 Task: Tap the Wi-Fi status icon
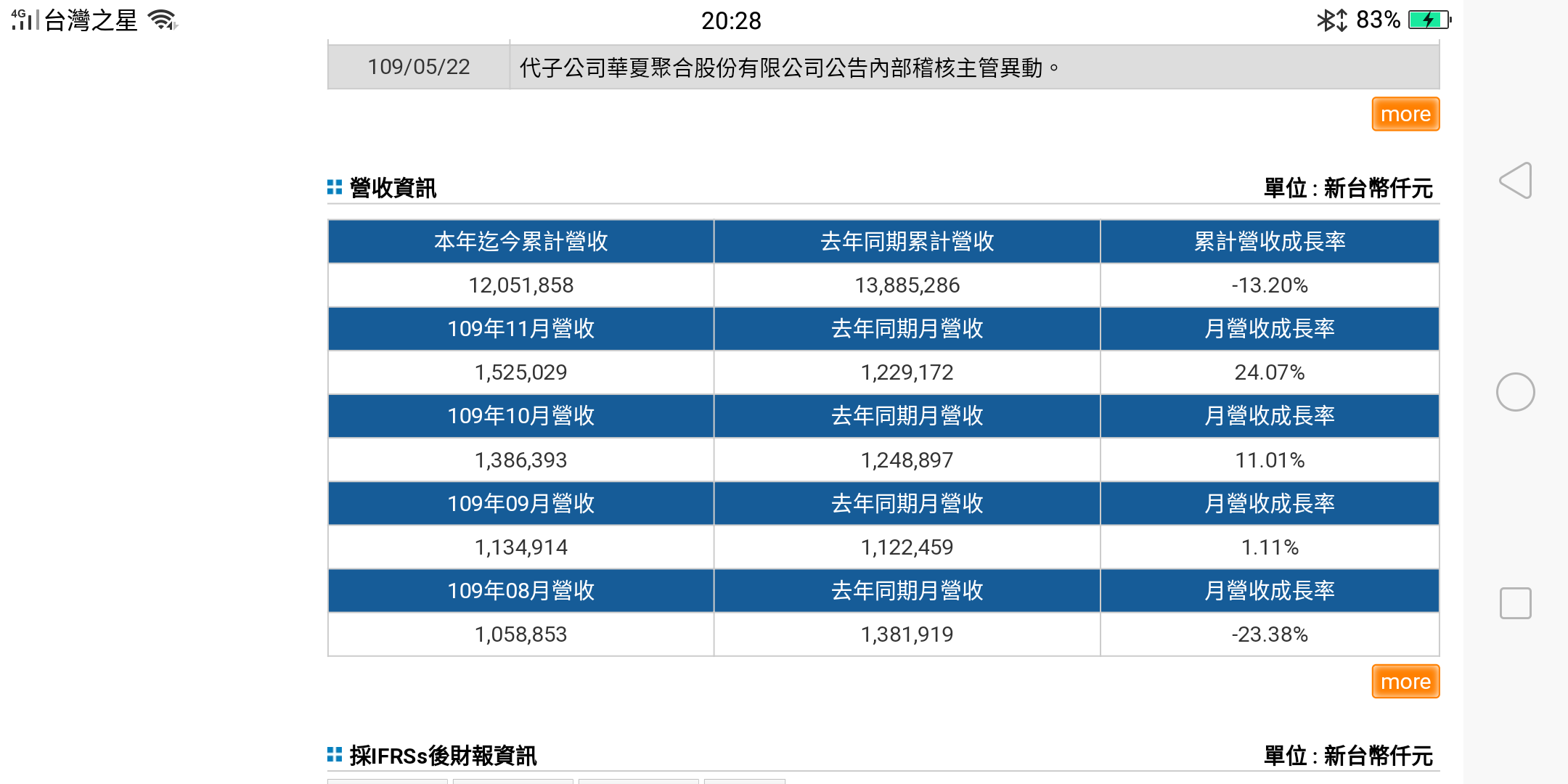(x=162, y=20)
